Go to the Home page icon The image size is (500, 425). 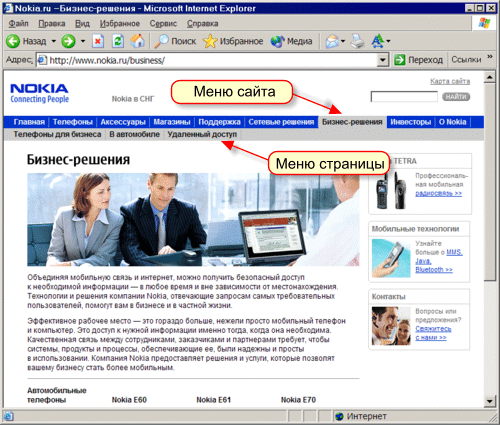[137, 41]
